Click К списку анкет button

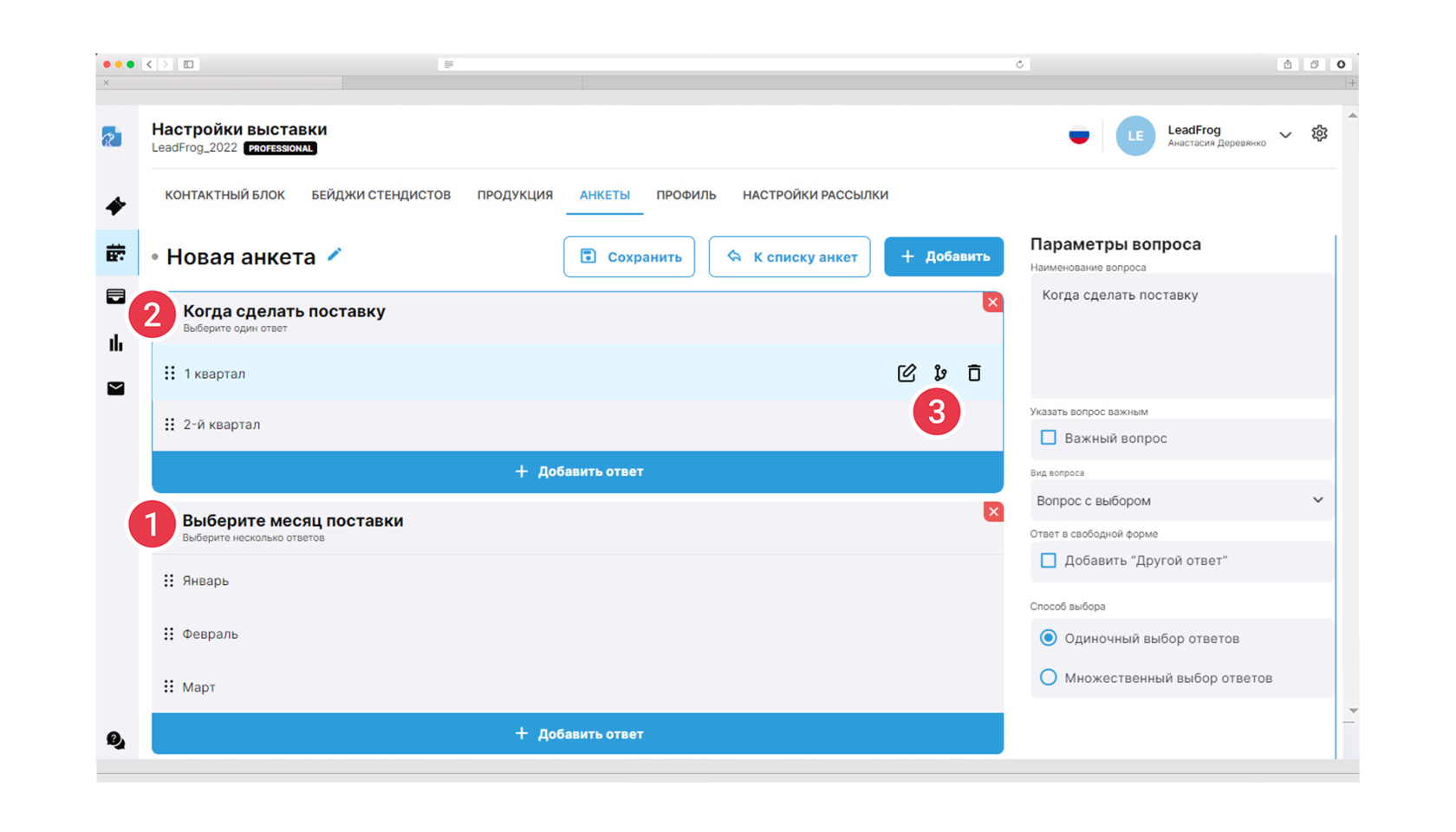click(x=790, y=257)
